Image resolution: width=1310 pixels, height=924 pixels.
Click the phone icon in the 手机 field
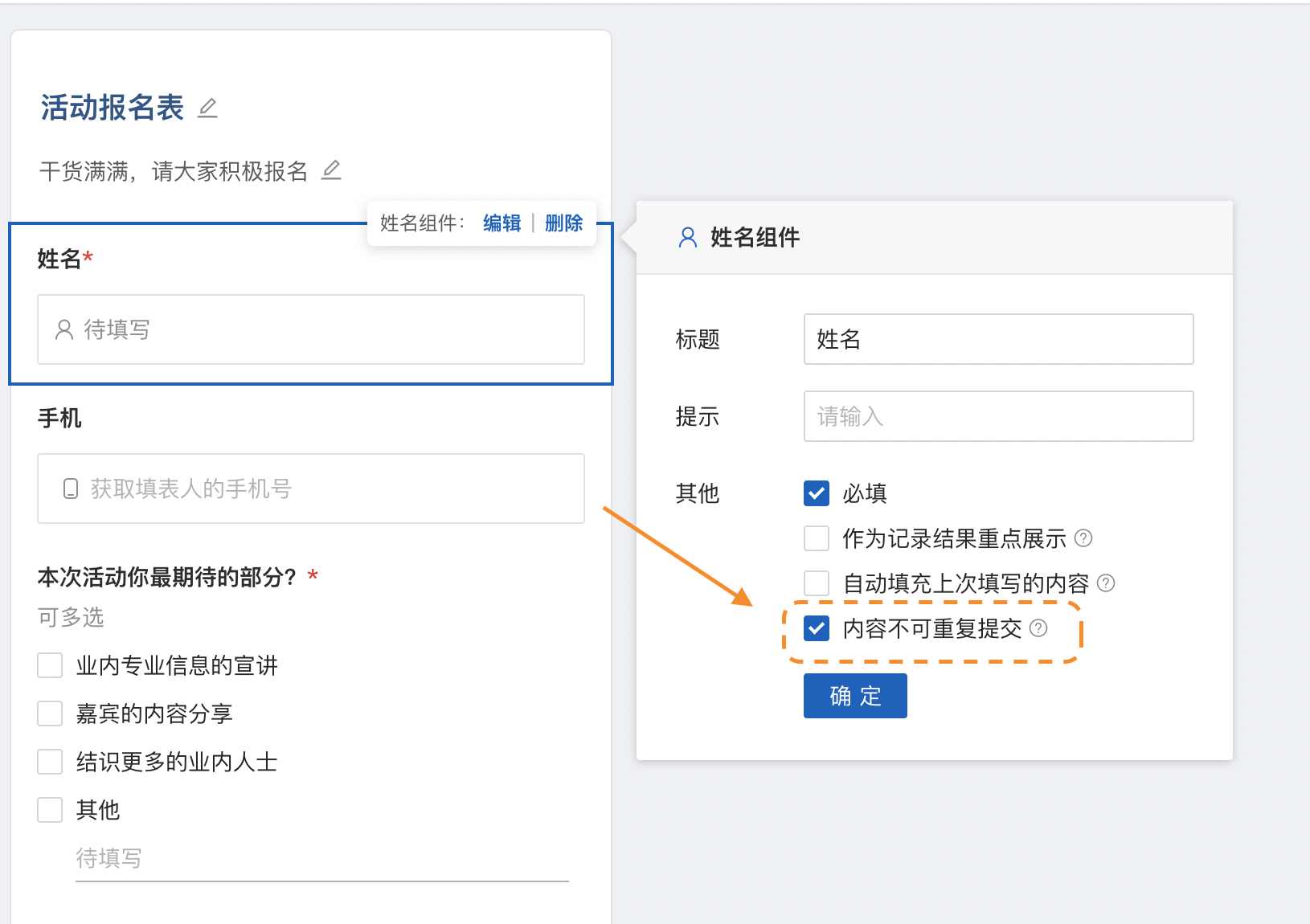coord(71,489)
